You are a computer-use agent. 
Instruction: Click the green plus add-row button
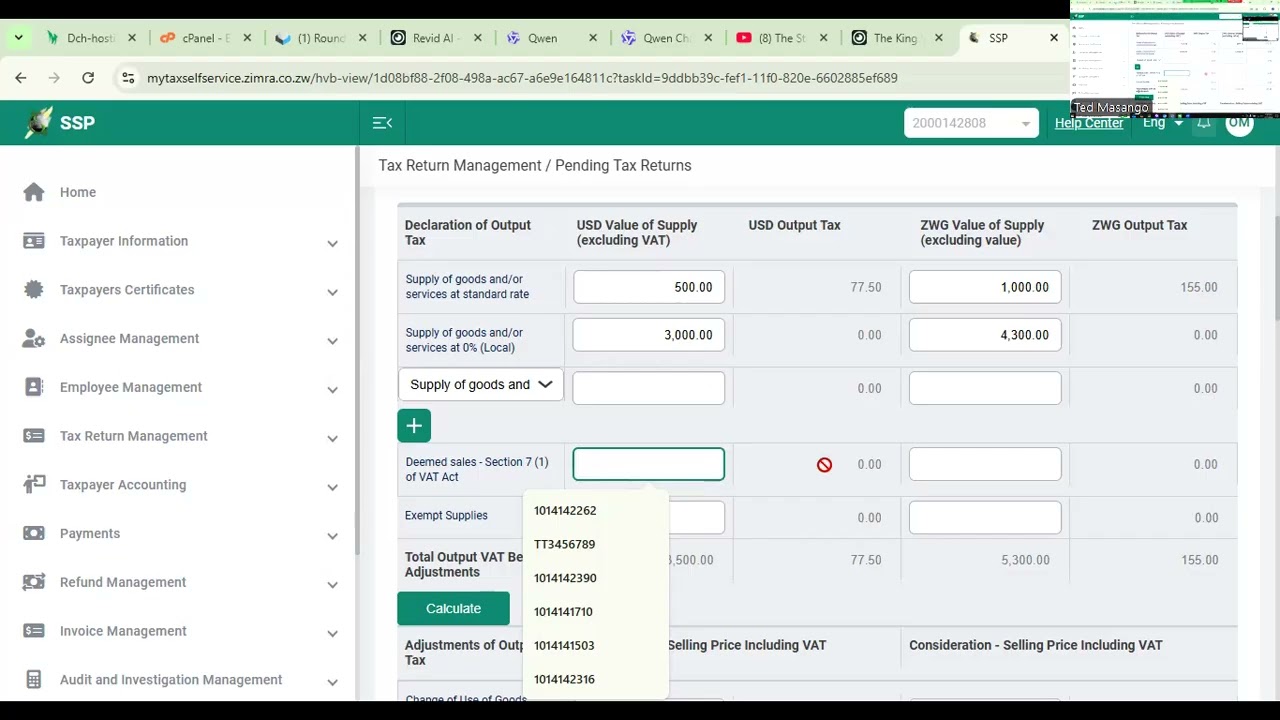(x=414, y=426)
